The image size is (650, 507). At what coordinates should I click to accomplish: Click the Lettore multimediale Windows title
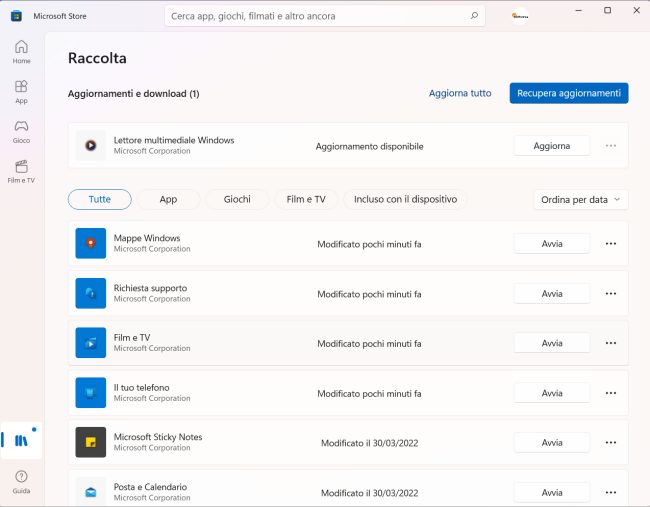[174, 140]
